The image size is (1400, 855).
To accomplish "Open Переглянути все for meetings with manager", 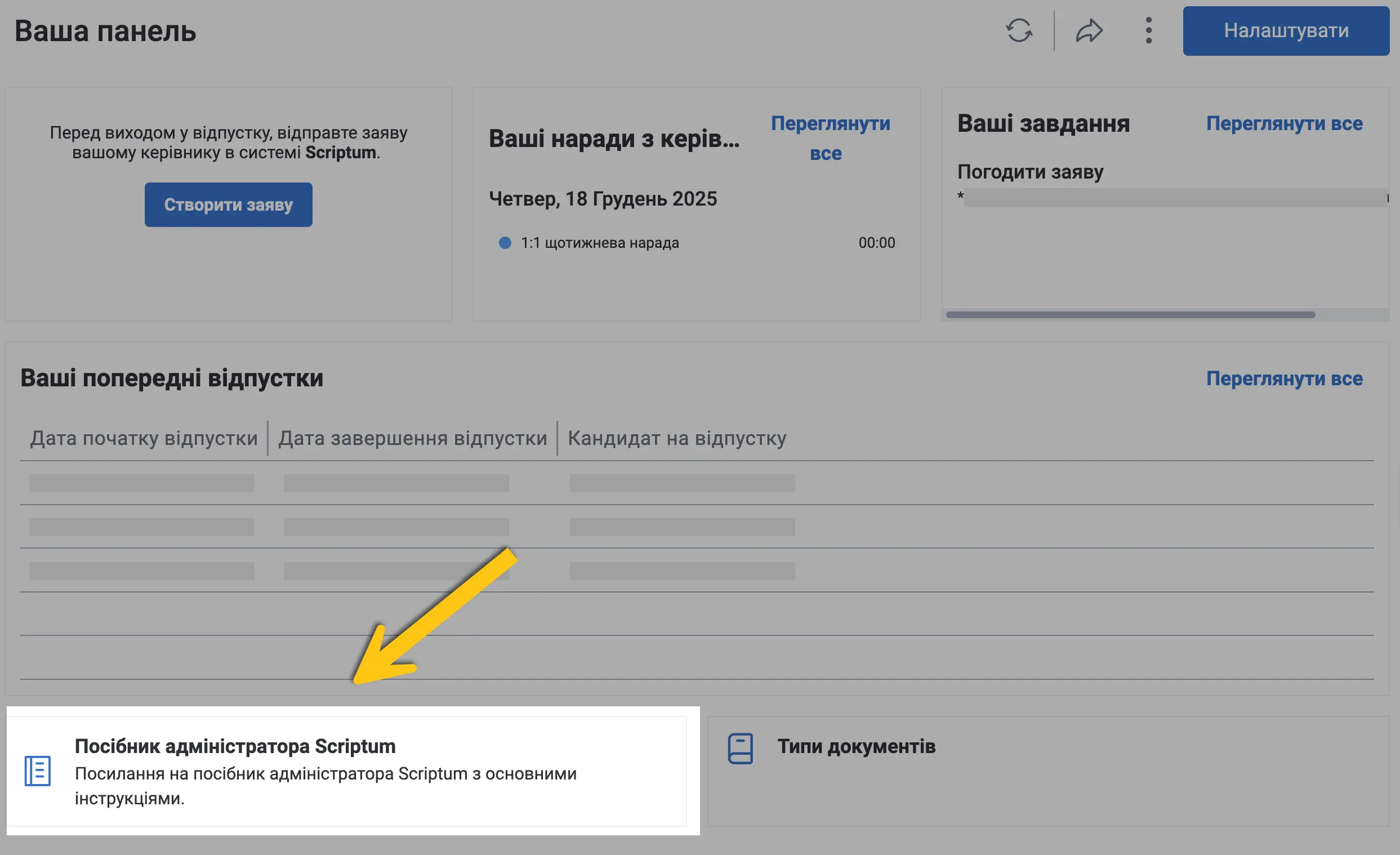I will (x=830, y=138).
